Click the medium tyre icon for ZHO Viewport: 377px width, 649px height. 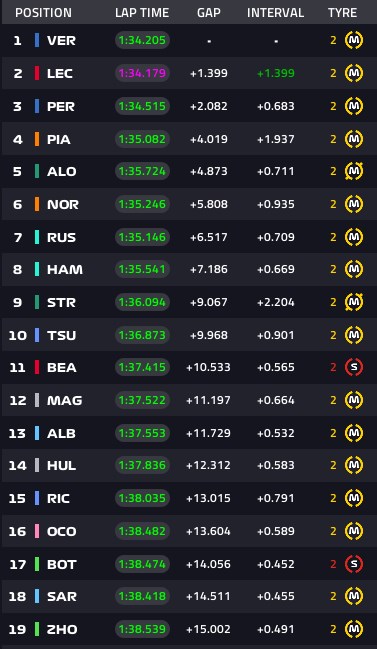point(354,629)
